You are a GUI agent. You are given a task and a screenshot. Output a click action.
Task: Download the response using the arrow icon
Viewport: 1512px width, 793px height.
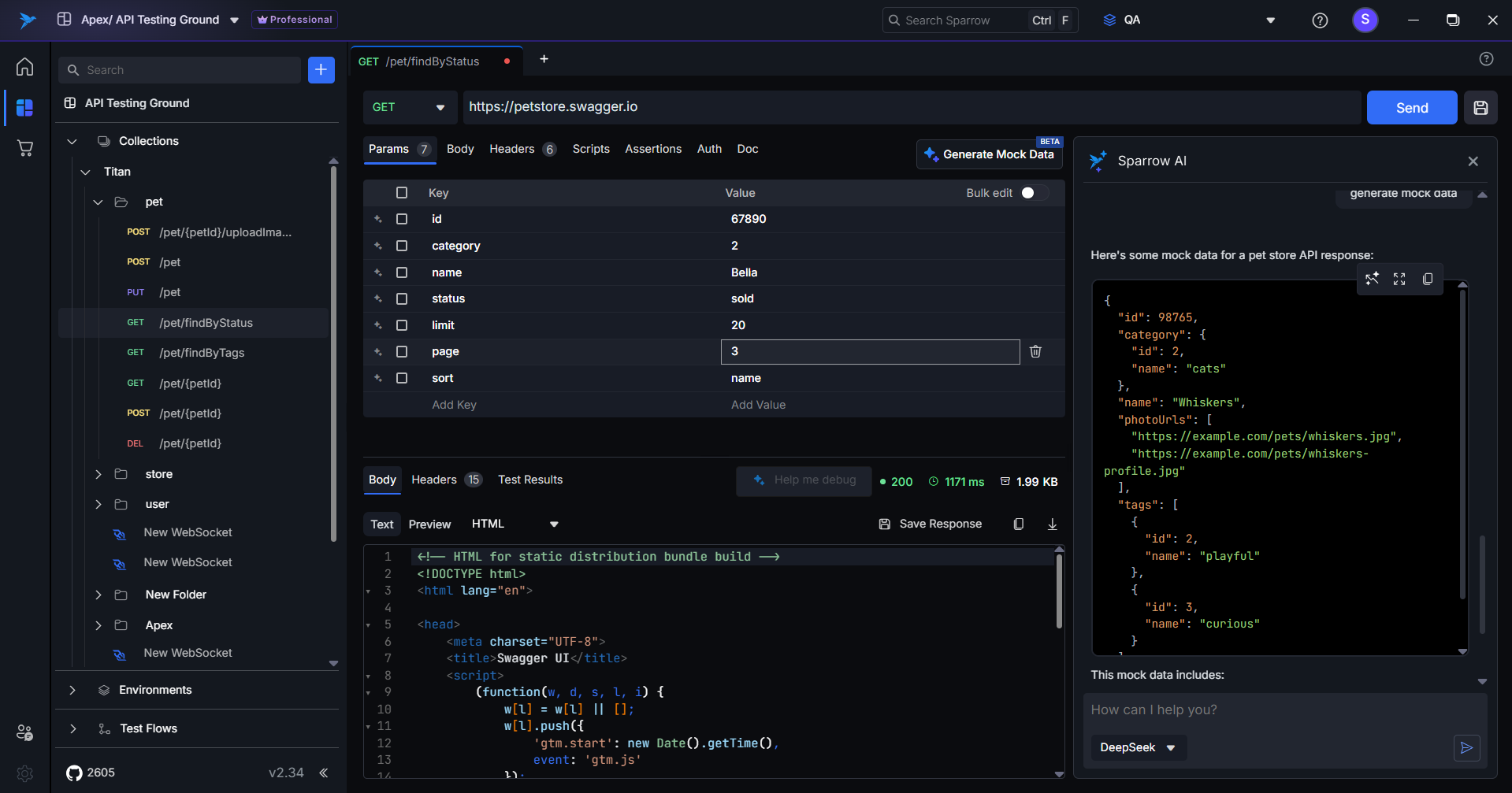pyautogui.click(x=1052, y=524)
